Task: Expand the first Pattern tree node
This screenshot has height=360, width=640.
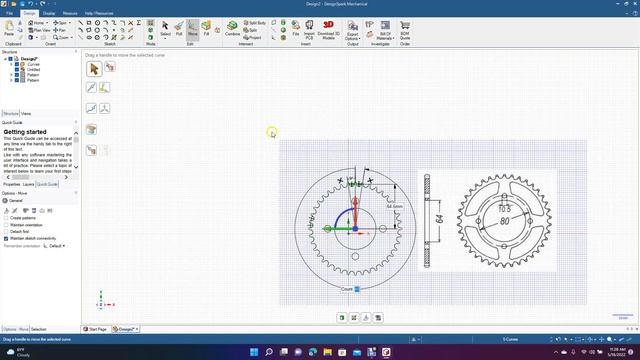Action: [11, 75]
